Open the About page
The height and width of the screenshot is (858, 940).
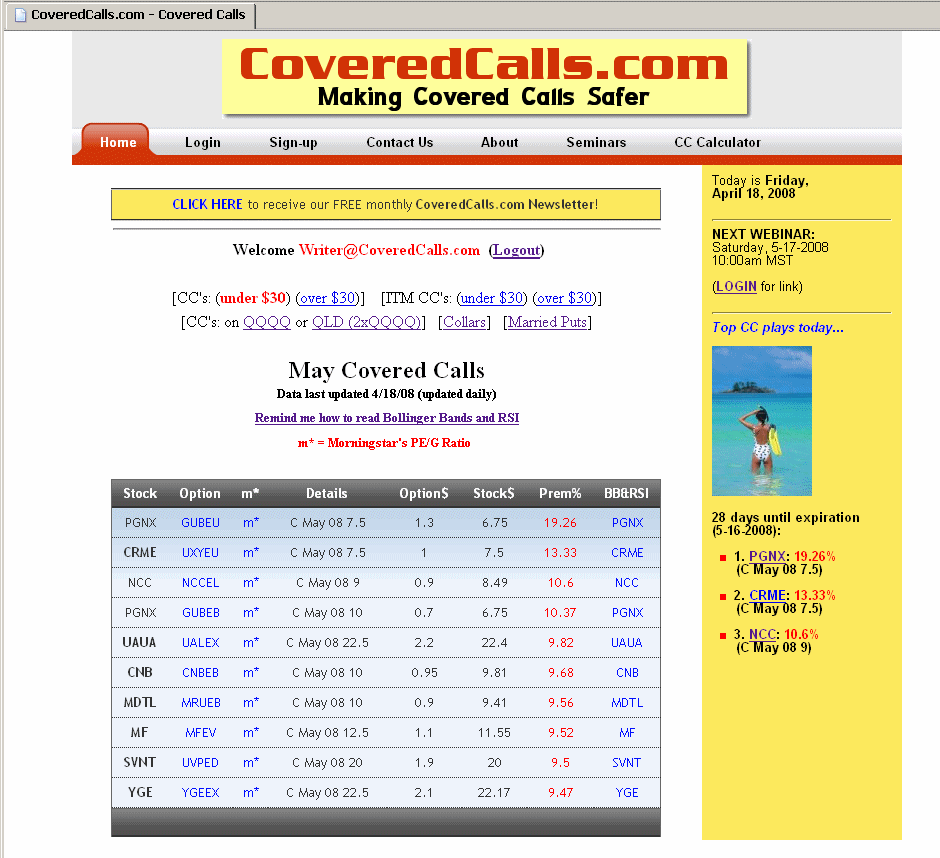(x=499, y=142)
